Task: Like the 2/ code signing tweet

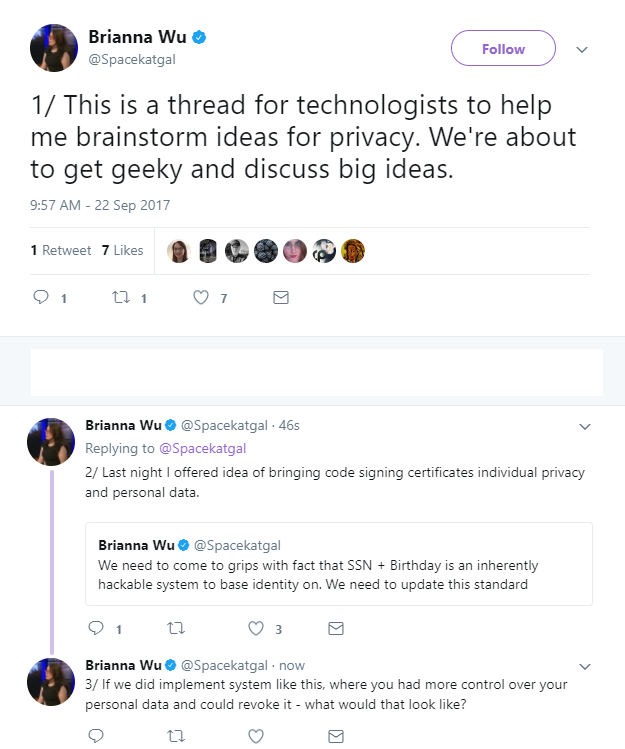Action: pos(256,628)
